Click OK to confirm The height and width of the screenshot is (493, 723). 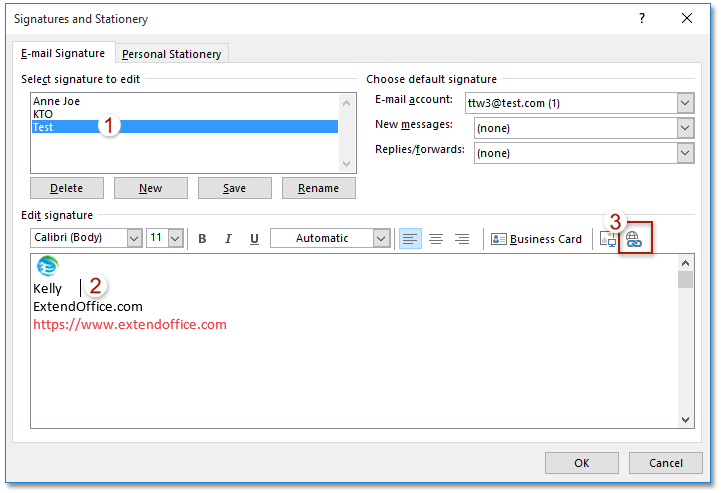(581, 463)
